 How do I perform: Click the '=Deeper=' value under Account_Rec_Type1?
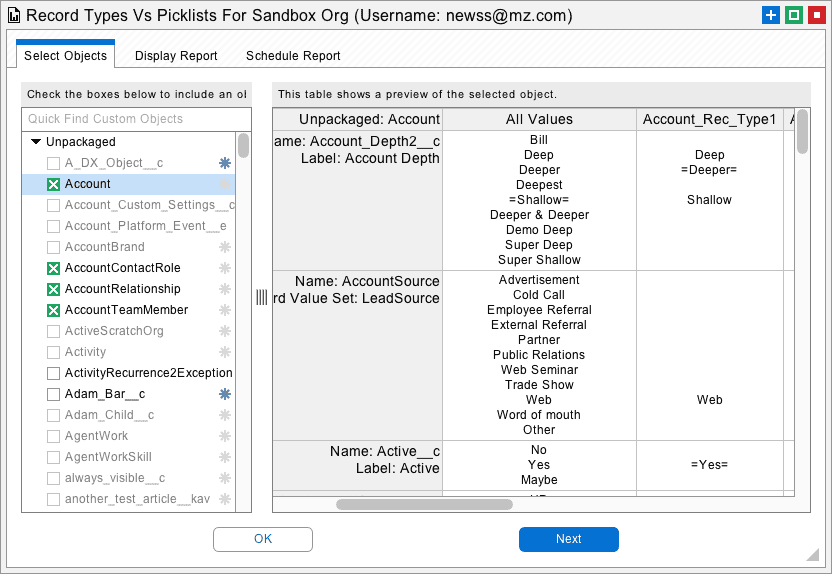pos(709,170)
